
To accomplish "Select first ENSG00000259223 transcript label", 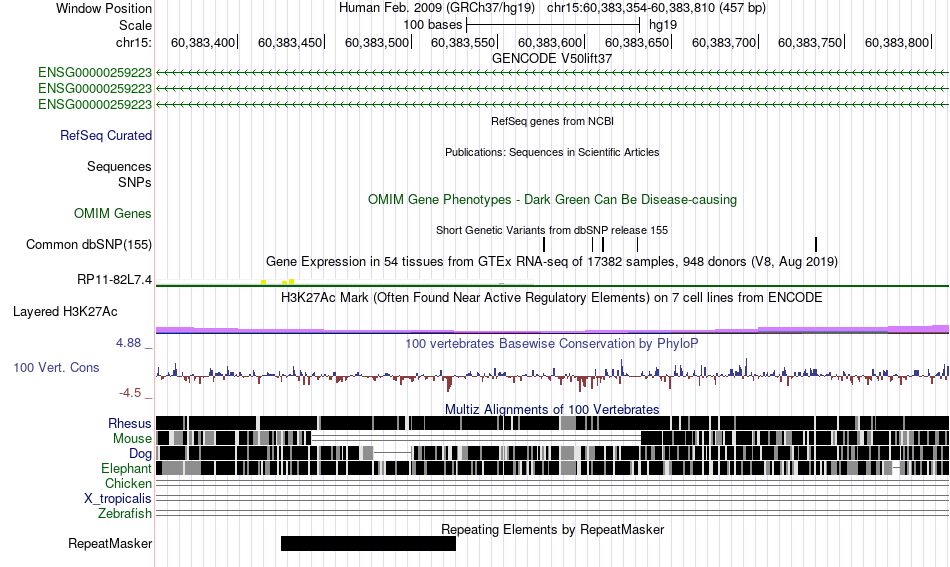I will tap(95, 73).
